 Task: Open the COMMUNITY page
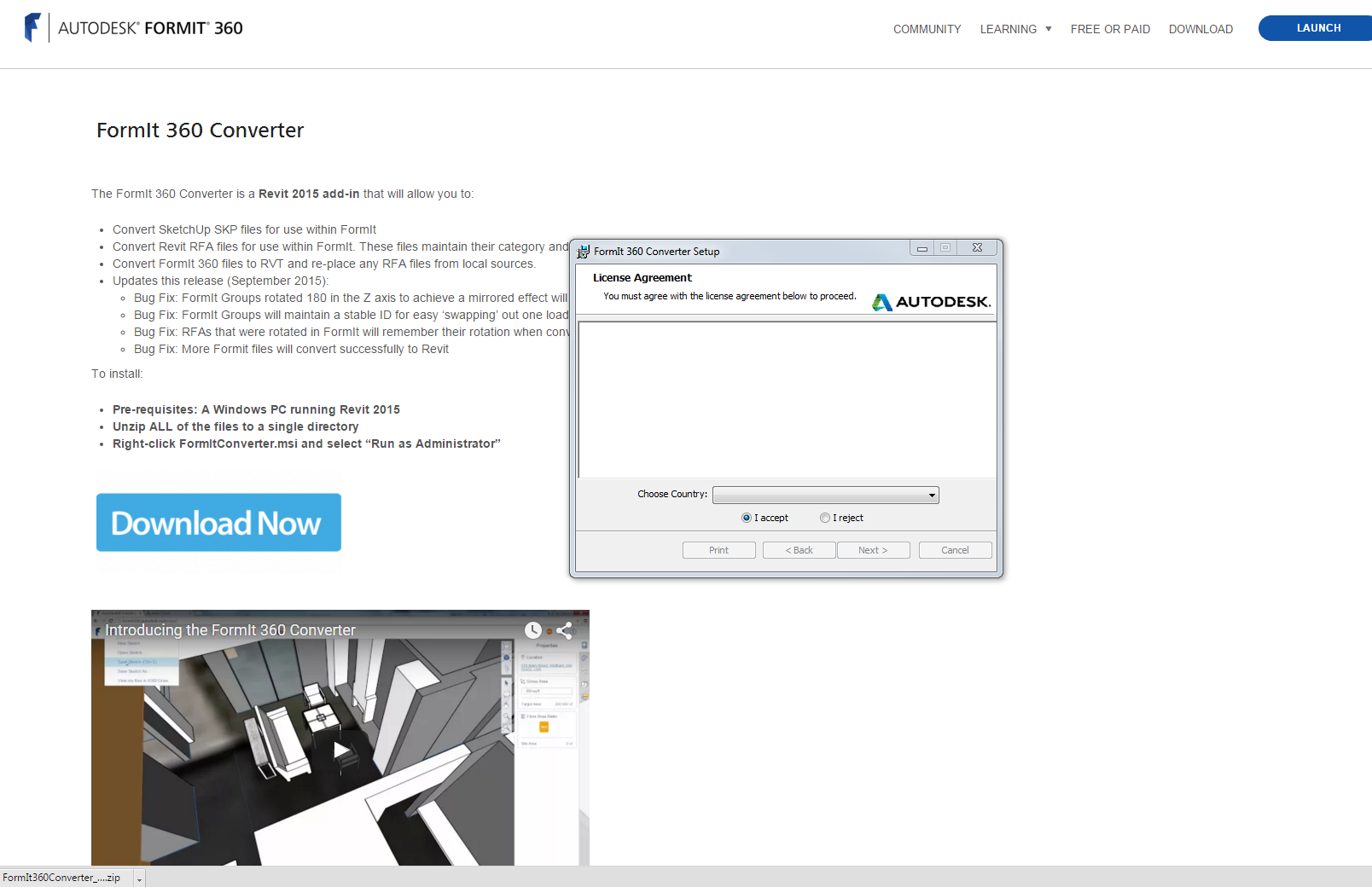(927, 29)
